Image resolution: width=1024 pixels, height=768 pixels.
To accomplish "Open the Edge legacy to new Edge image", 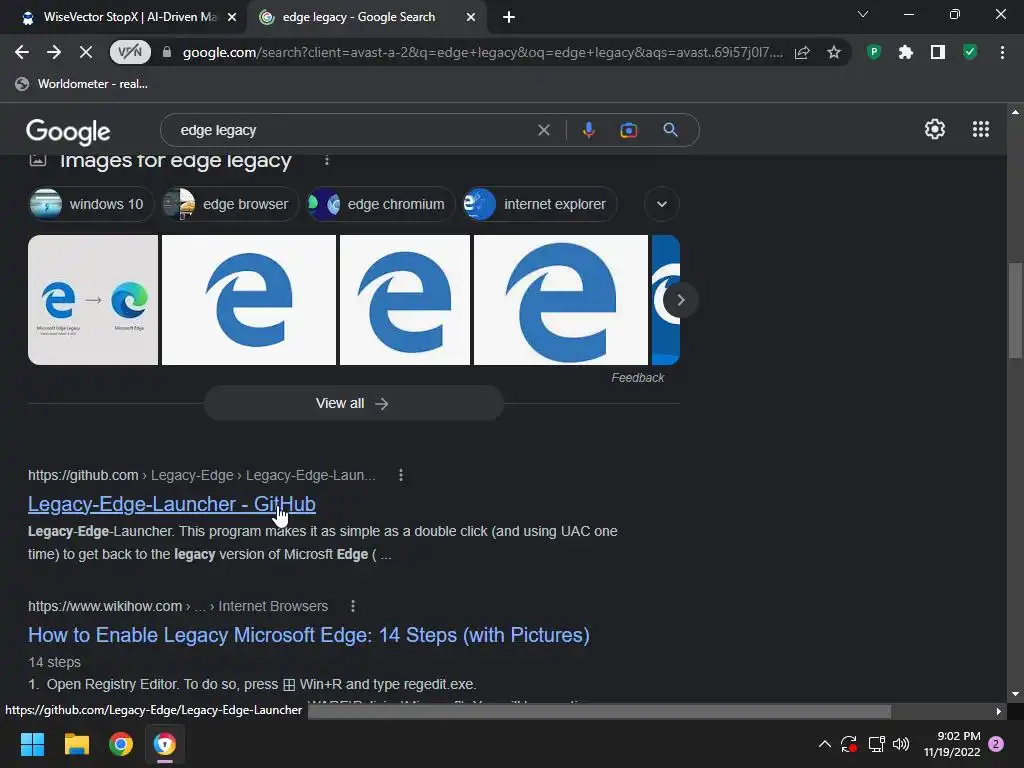I will pos(93,300).
